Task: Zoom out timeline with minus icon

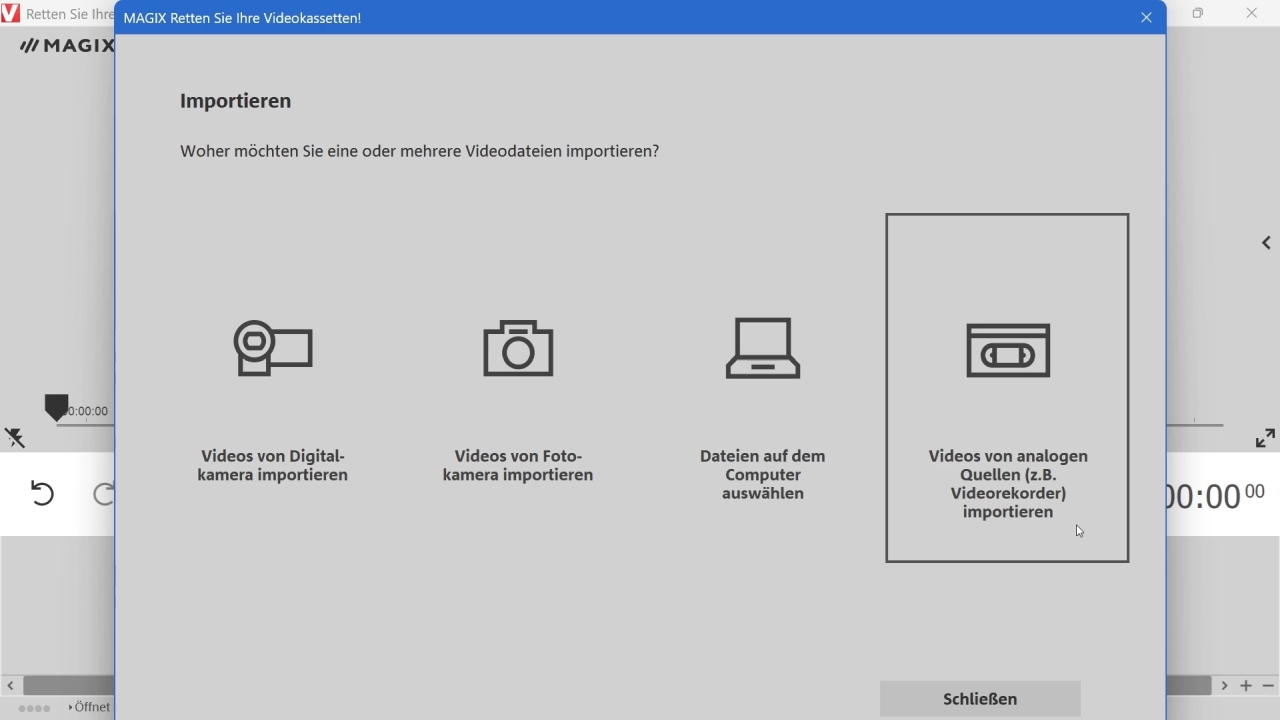Action: click(1268, 686)
